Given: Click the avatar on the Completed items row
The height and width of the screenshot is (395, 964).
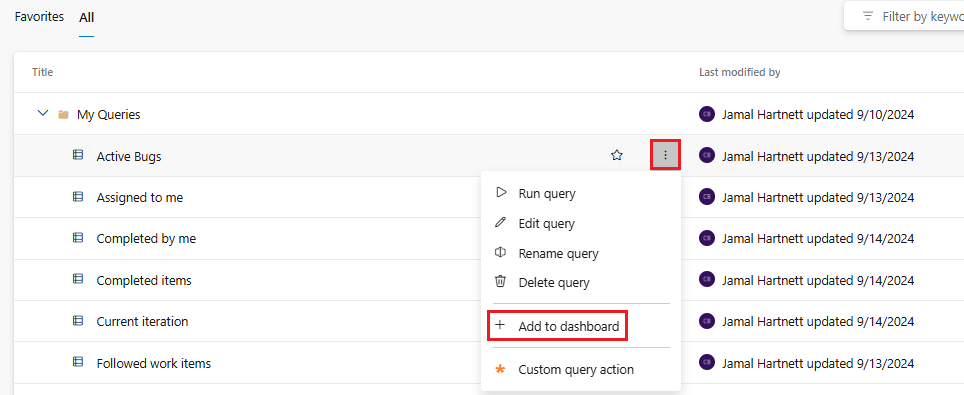Looking at the screenshot, I should [x=707, y=280].
